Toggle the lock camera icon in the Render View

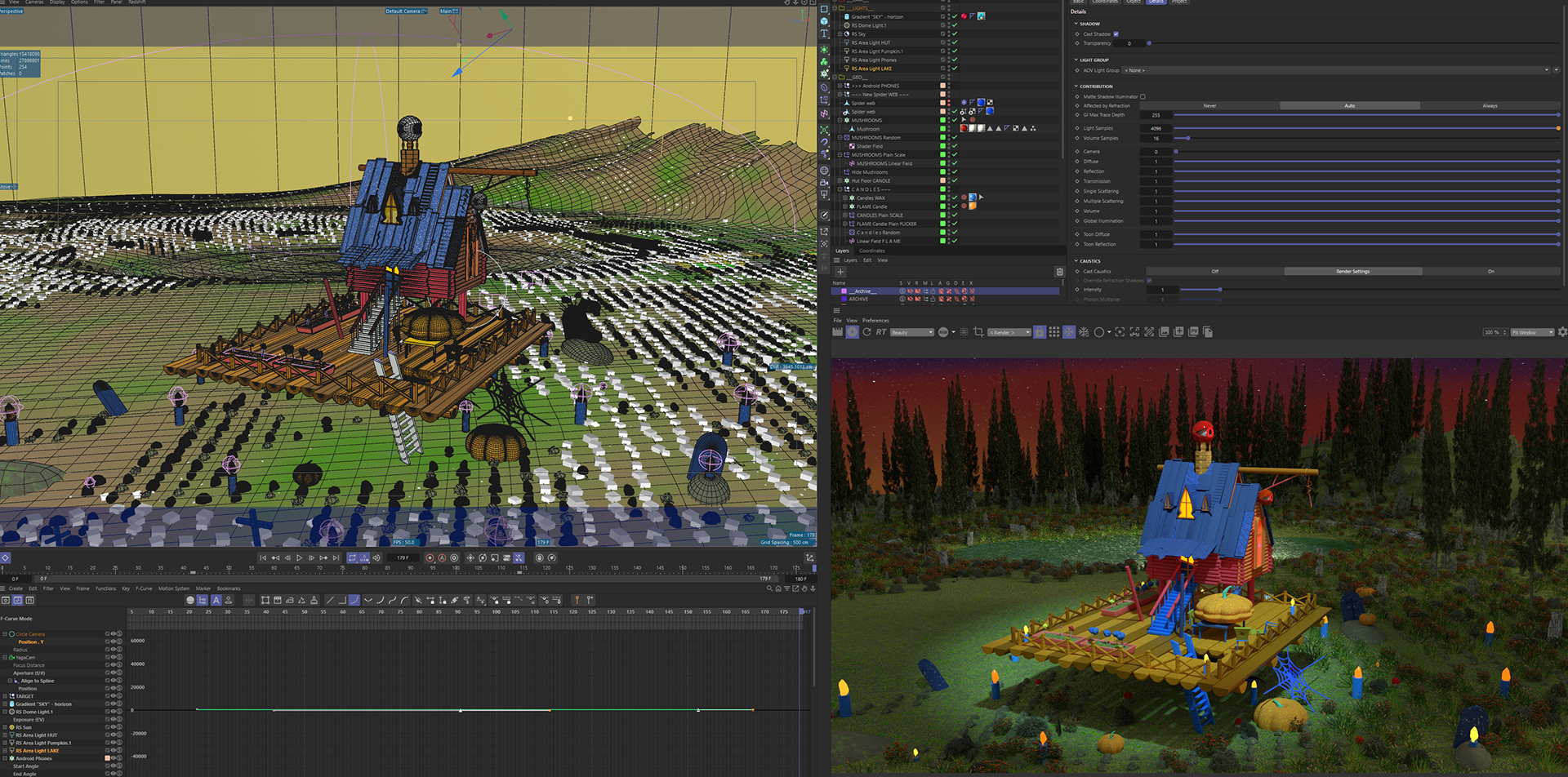(1040, 332)
